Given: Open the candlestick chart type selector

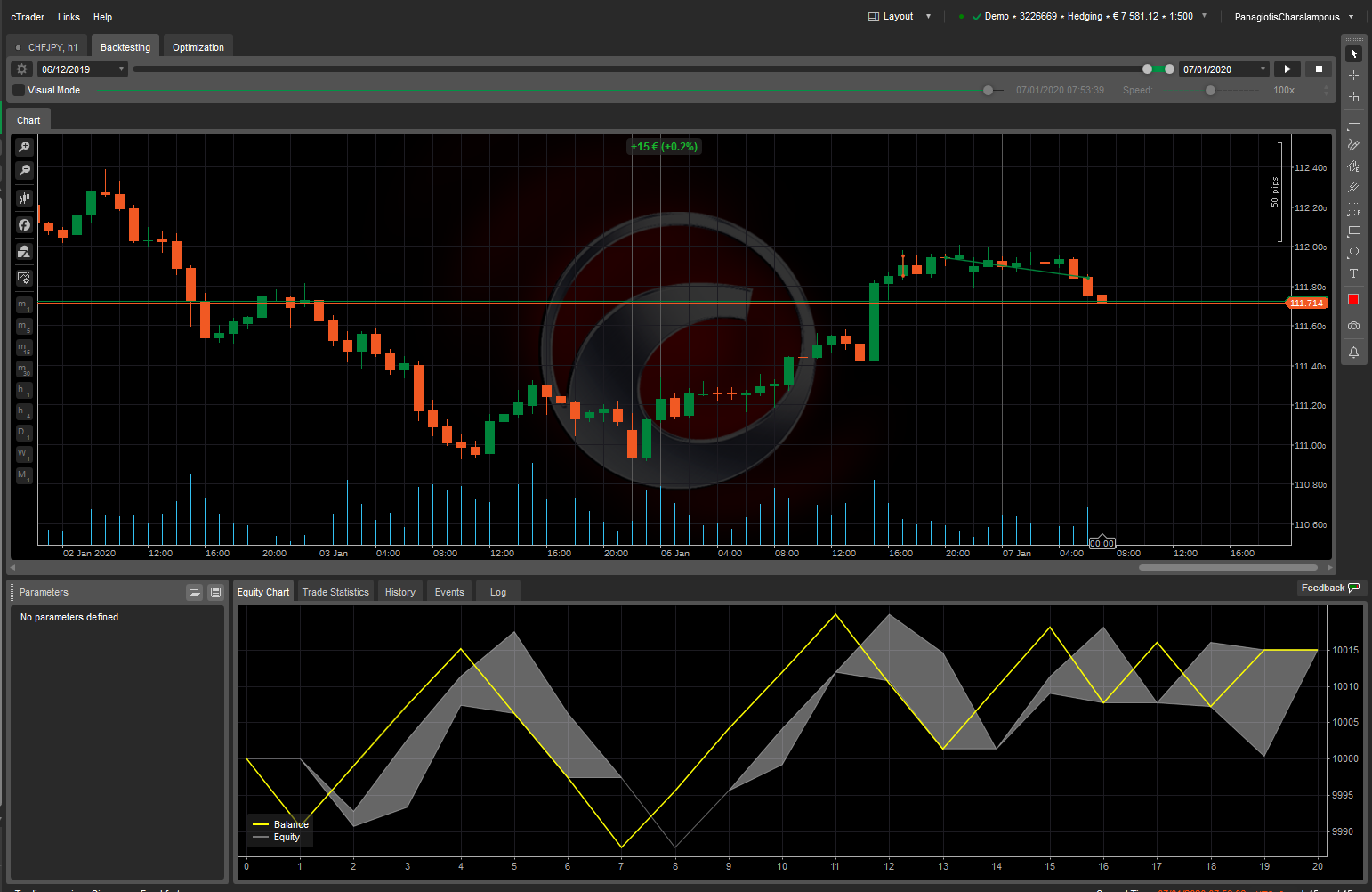Looking at the screenshot, I should point(24,198).
